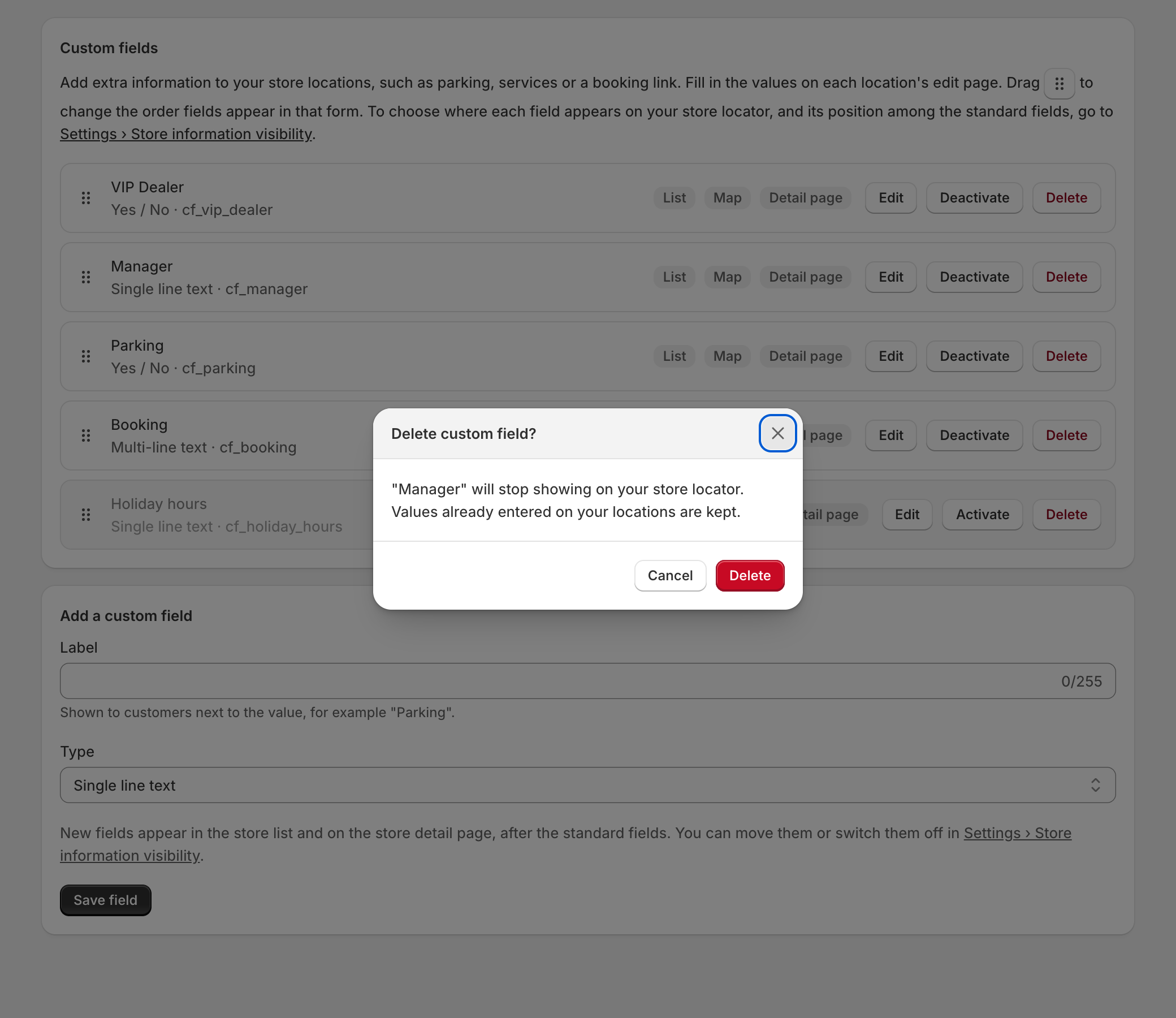Edit the Booking field

pyautogui.click(x=890, y=435)
